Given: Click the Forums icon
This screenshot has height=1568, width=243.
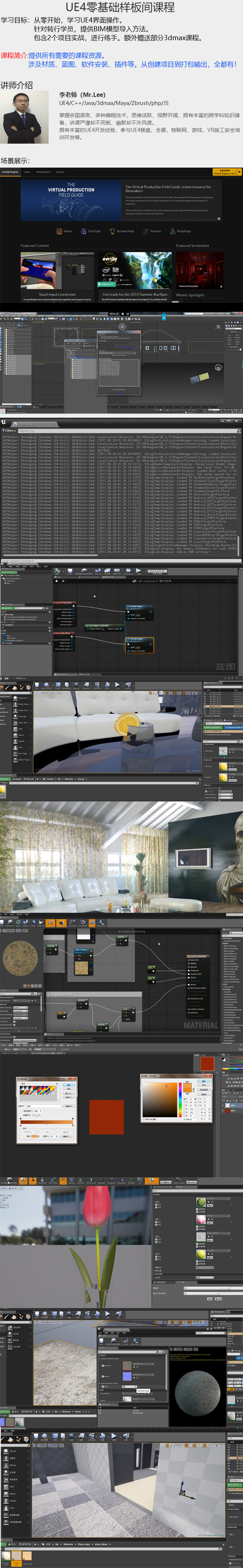Looking at the screenshot, I should [x=146, y=231].
